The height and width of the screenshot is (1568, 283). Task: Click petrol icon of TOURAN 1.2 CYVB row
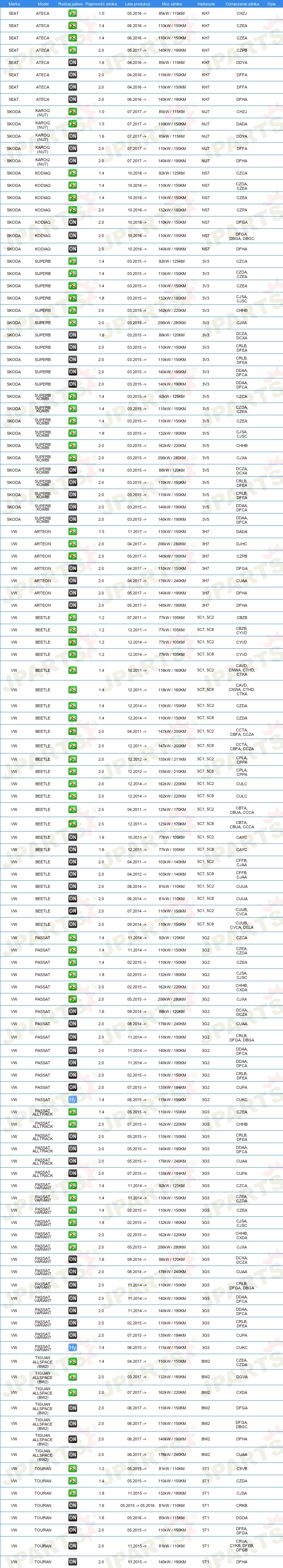pyautogui.click(x=73, y=1469)
